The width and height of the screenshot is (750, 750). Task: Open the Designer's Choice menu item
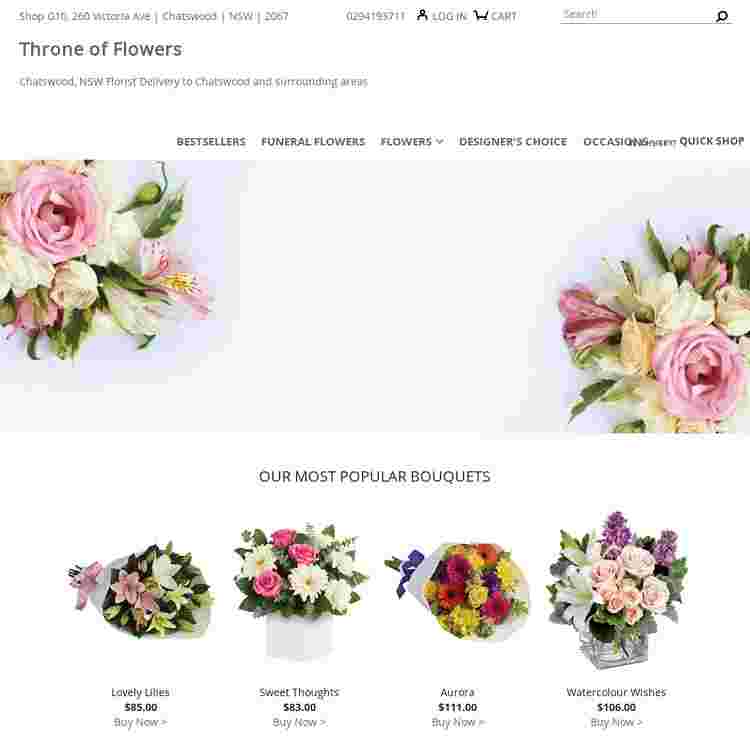tap(513, 142)
